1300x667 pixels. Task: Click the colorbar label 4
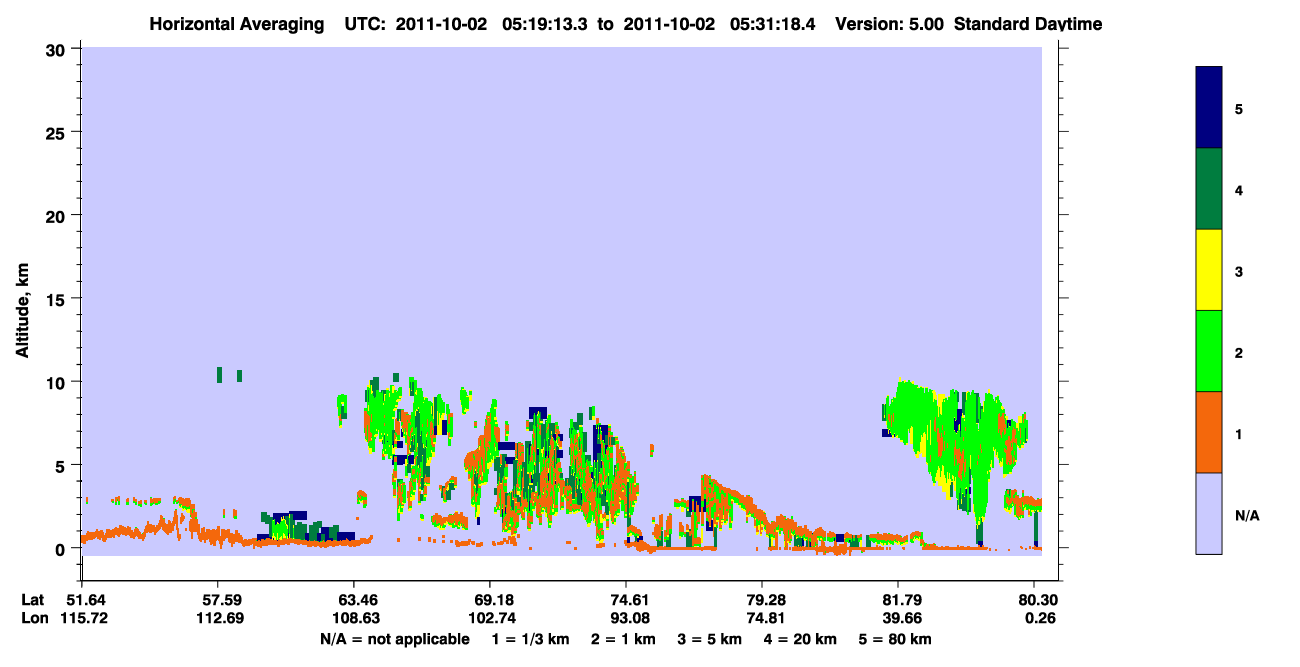click(1239, 190)
